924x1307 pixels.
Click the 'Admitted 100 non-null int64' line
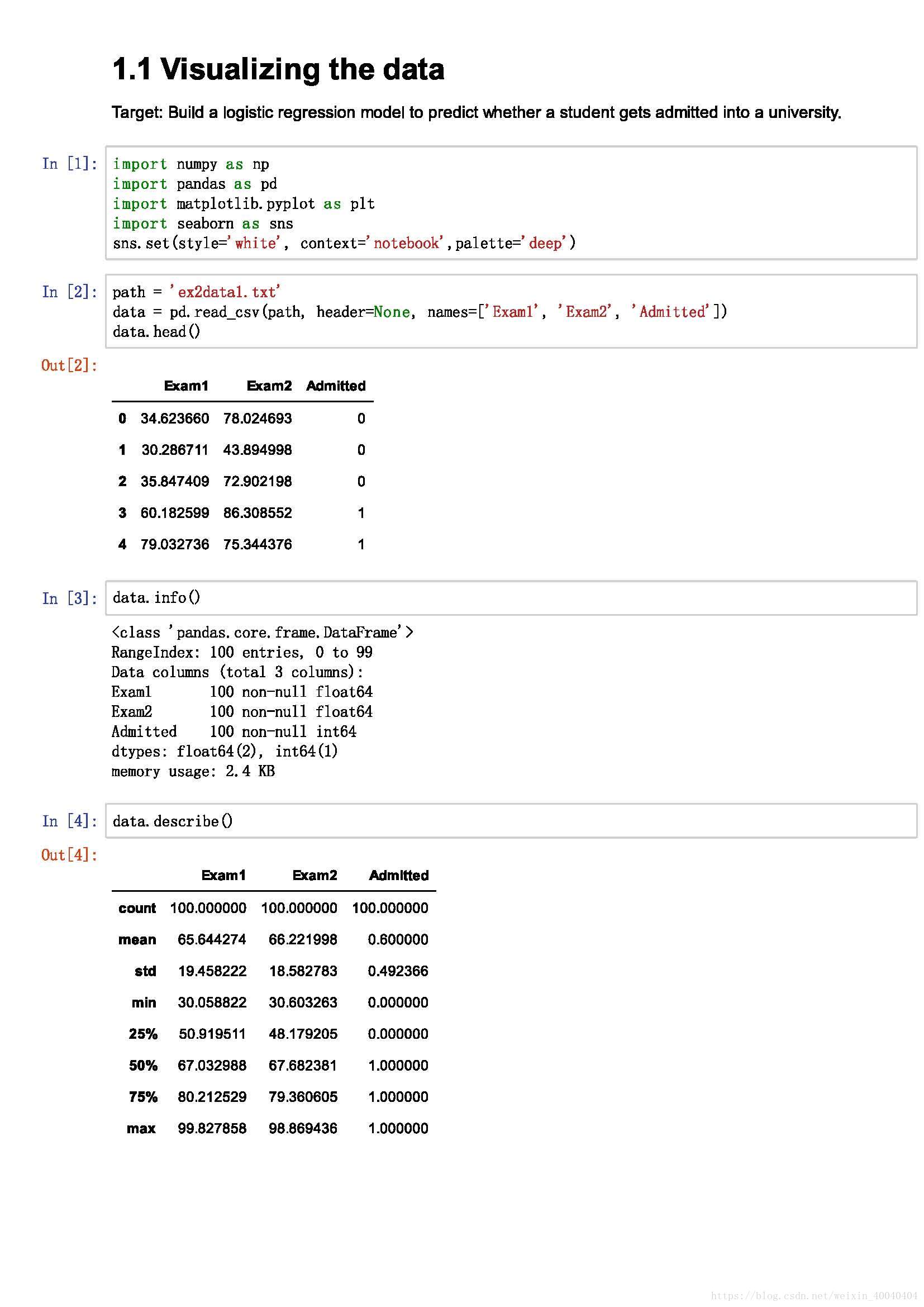tap(234, 732)
